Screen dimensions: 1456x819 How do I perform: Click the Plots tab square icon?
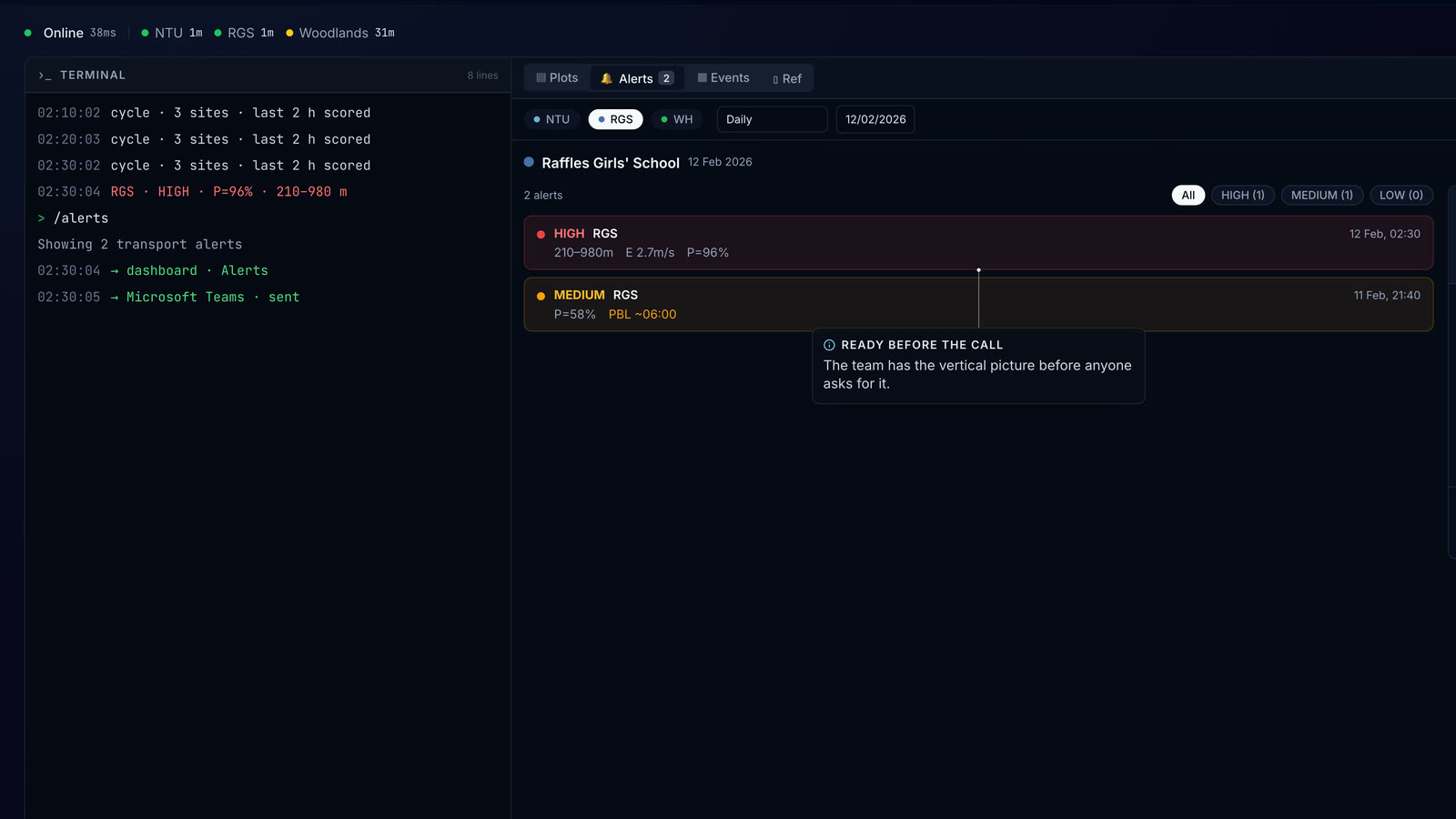click(541, 78)
